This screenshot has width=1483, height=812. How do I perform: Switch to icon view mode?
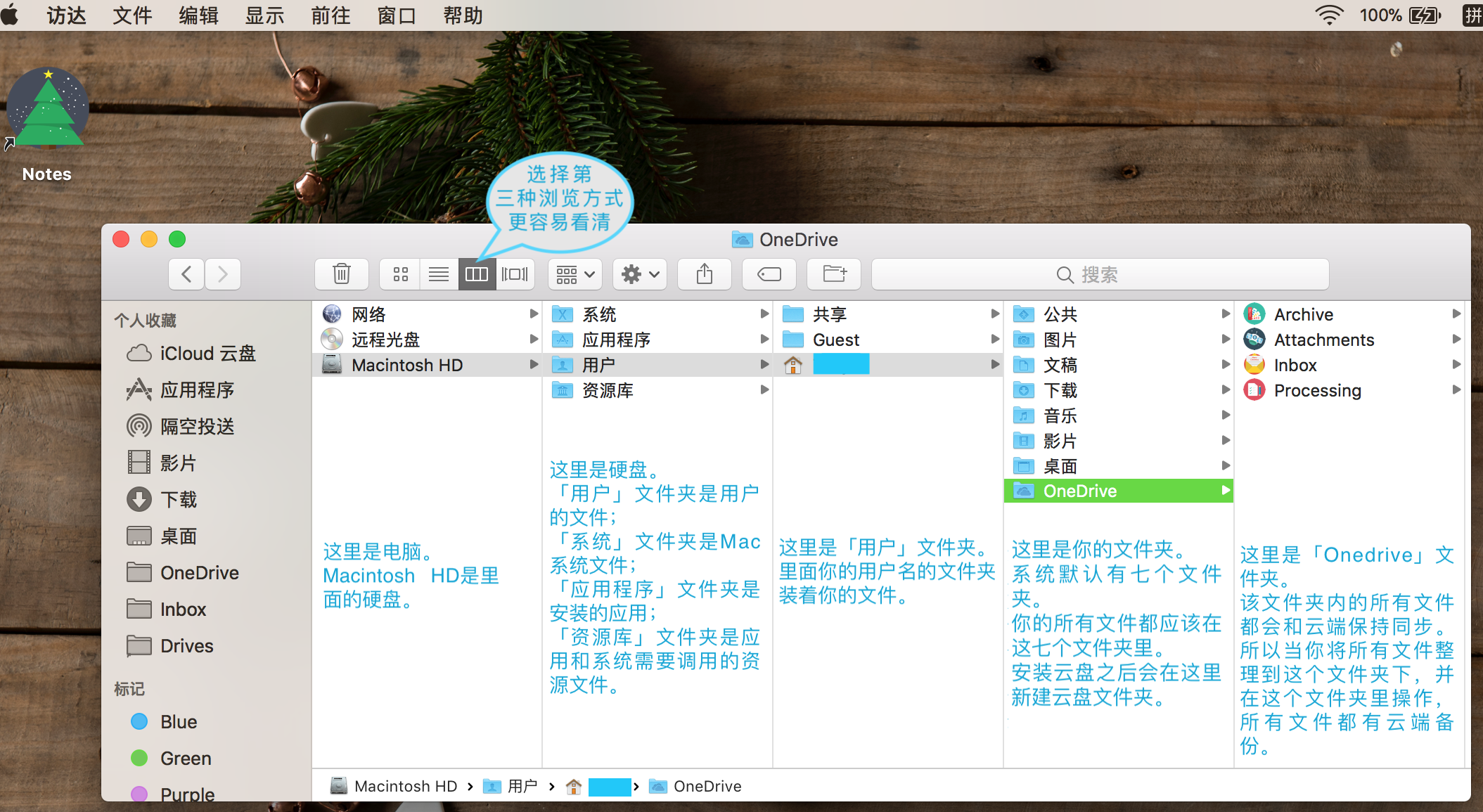[x=400, y=274]
